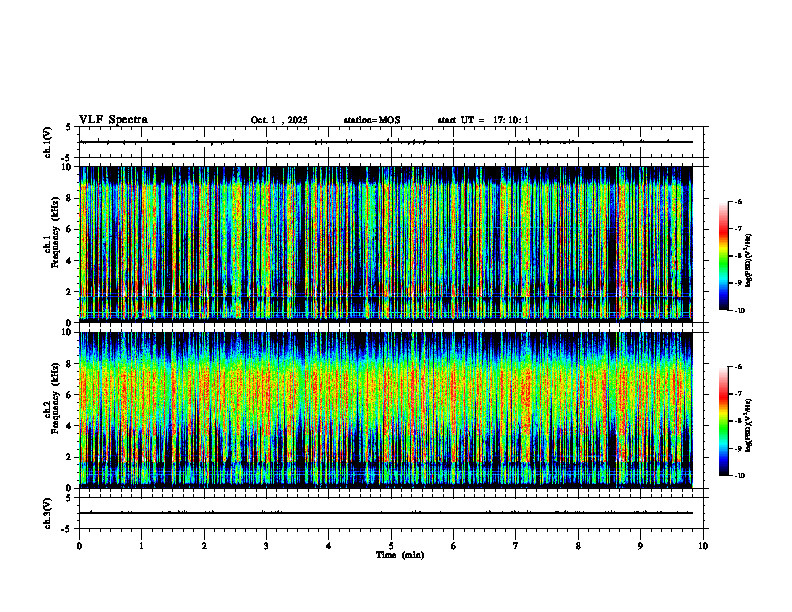Click the "ch.1(V)" waveform axis label
This screenshot has width=792, height=612.
[47, 142]
